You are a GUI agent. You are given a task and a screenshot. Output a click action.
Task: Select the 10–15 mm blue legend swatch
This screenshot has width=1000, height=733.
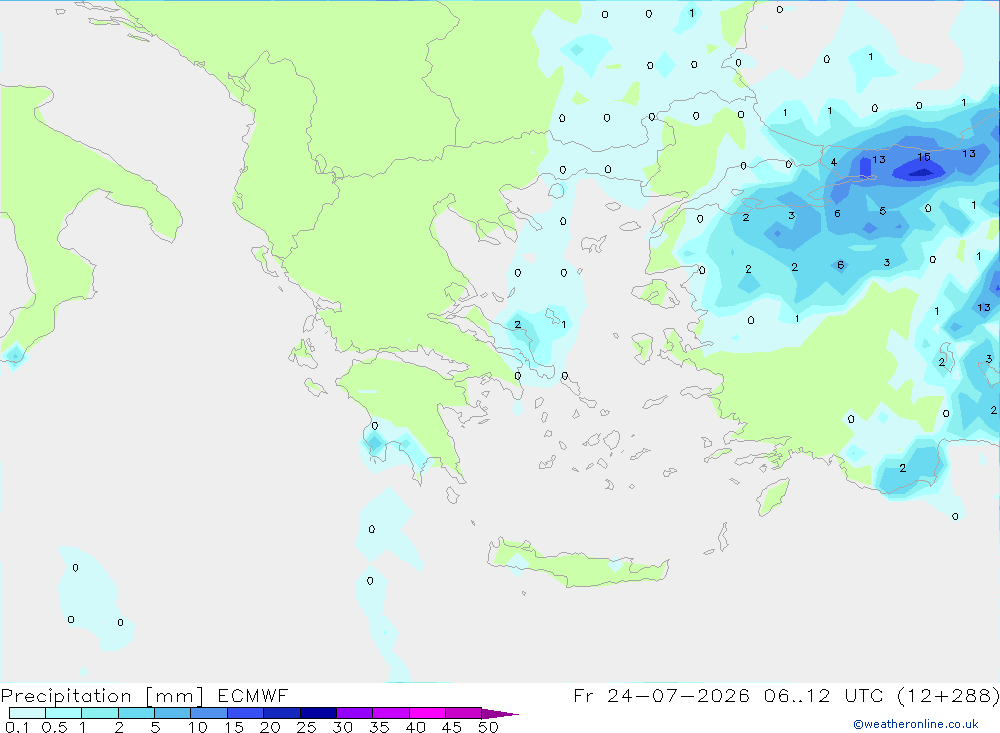(209, 713)
